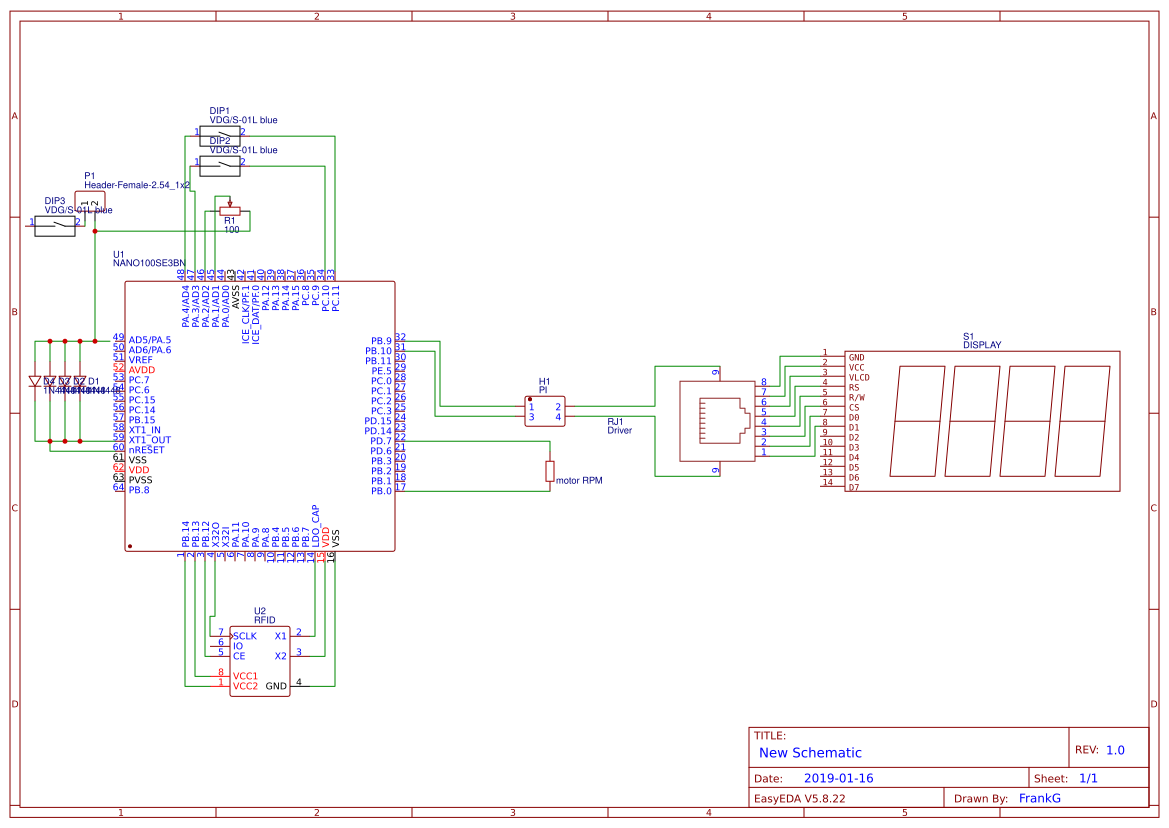The height and width of the screenshot is (828, 1169).
Task: Select diode D2 symbol
Action: tap(66, 382)
